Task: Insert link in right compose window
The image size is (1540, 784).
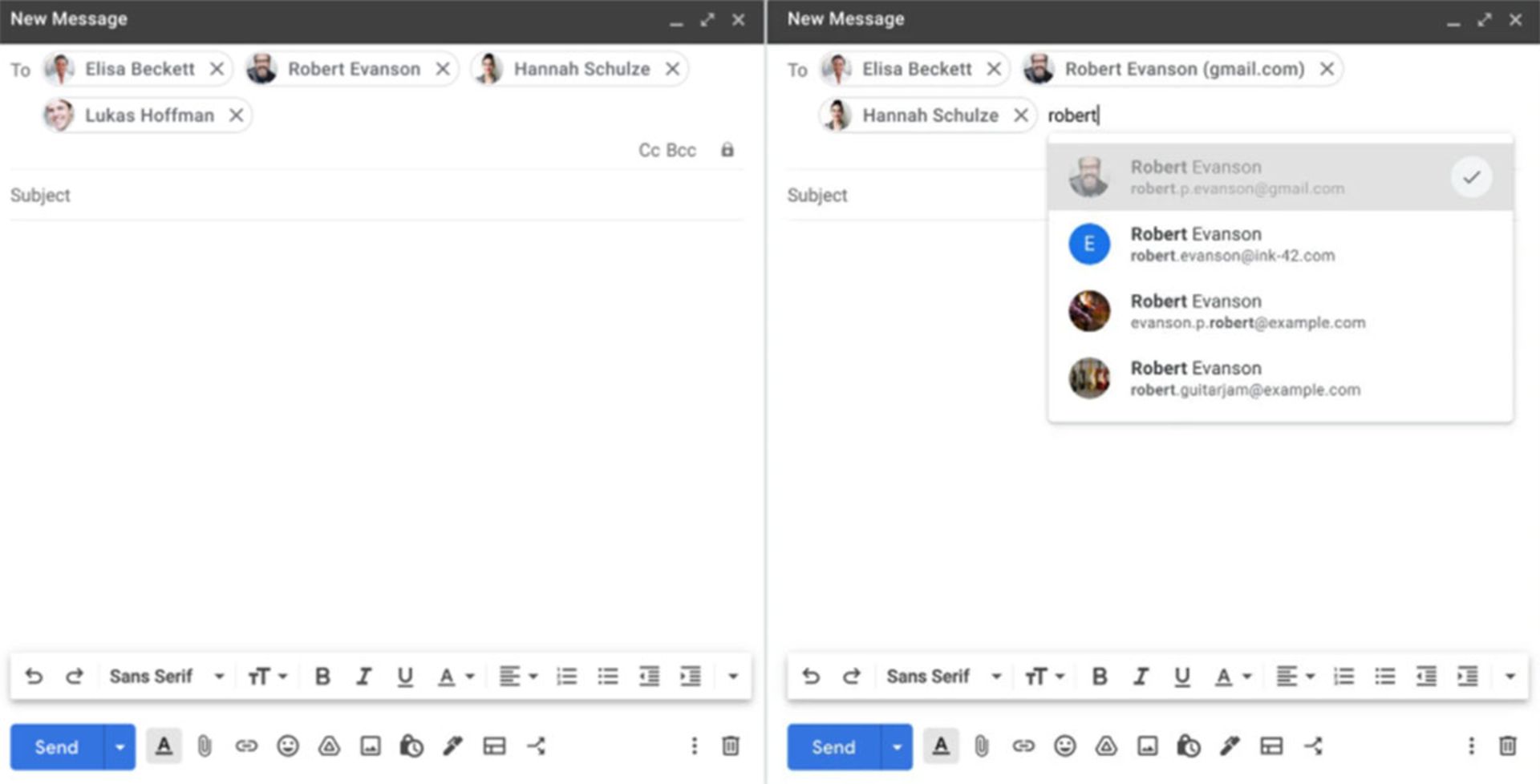Action: pyautogui.click(x=1023, y=746)
